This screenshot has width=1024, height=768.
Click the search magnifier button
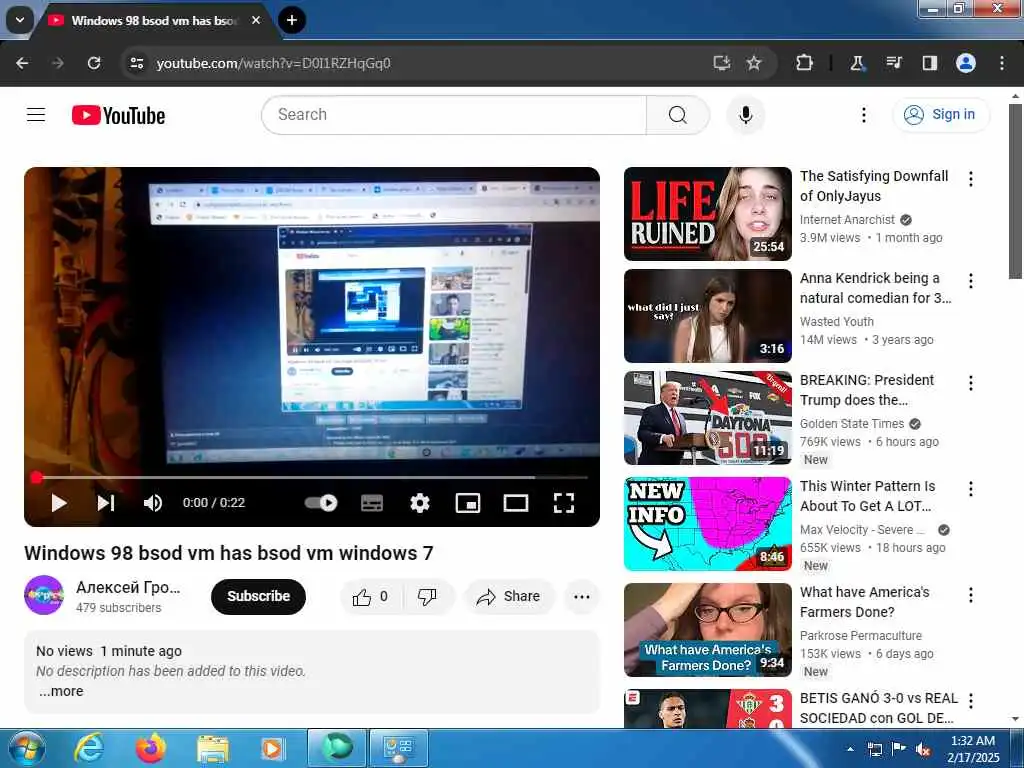point(678,115)
